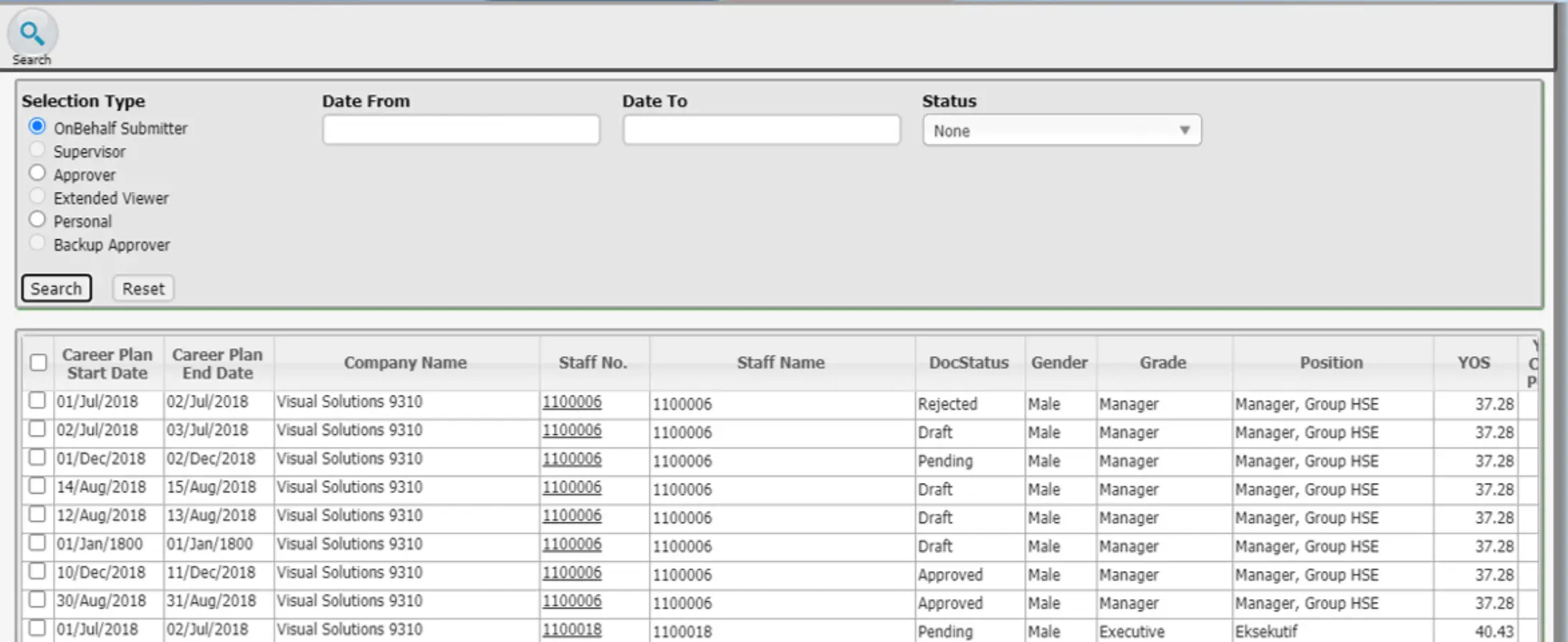1568x642 pixels.
Task: Click the Company Name column header
Action: pyautogui.click(x=406, y=363)
